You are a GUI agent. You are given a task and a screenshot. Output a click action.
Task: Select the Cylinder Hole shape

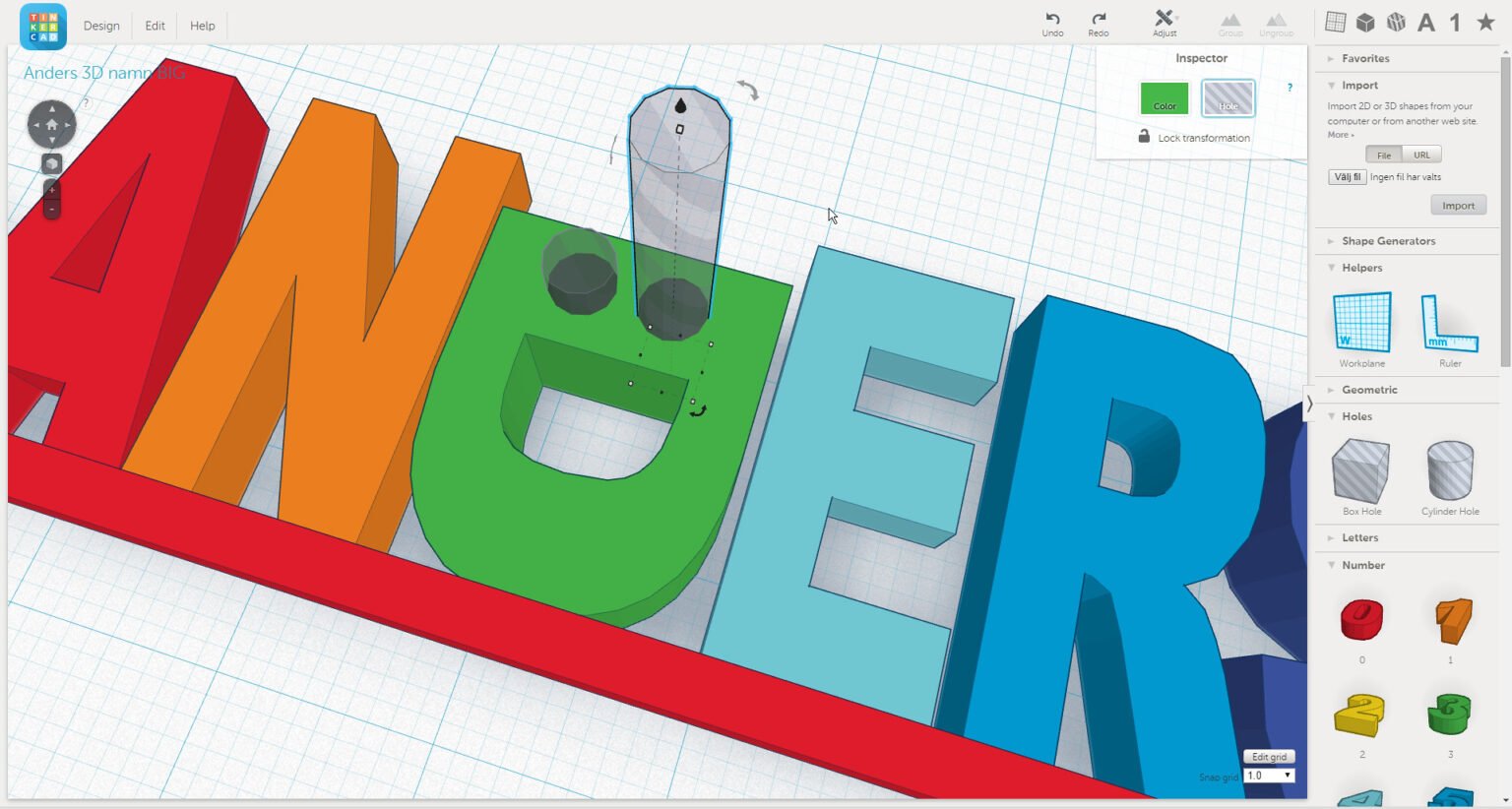click(x=1449, y=472)
